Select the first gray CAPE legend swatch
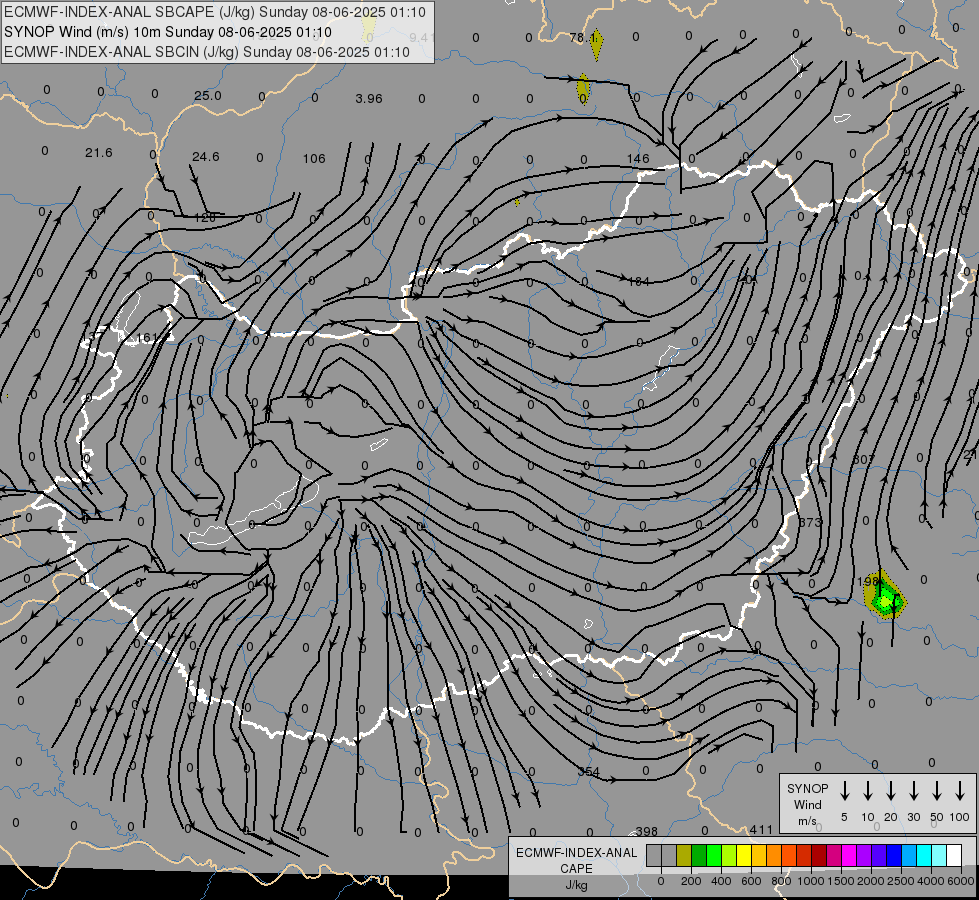Viewport: 979px width, 900px height. pos(654,855)
